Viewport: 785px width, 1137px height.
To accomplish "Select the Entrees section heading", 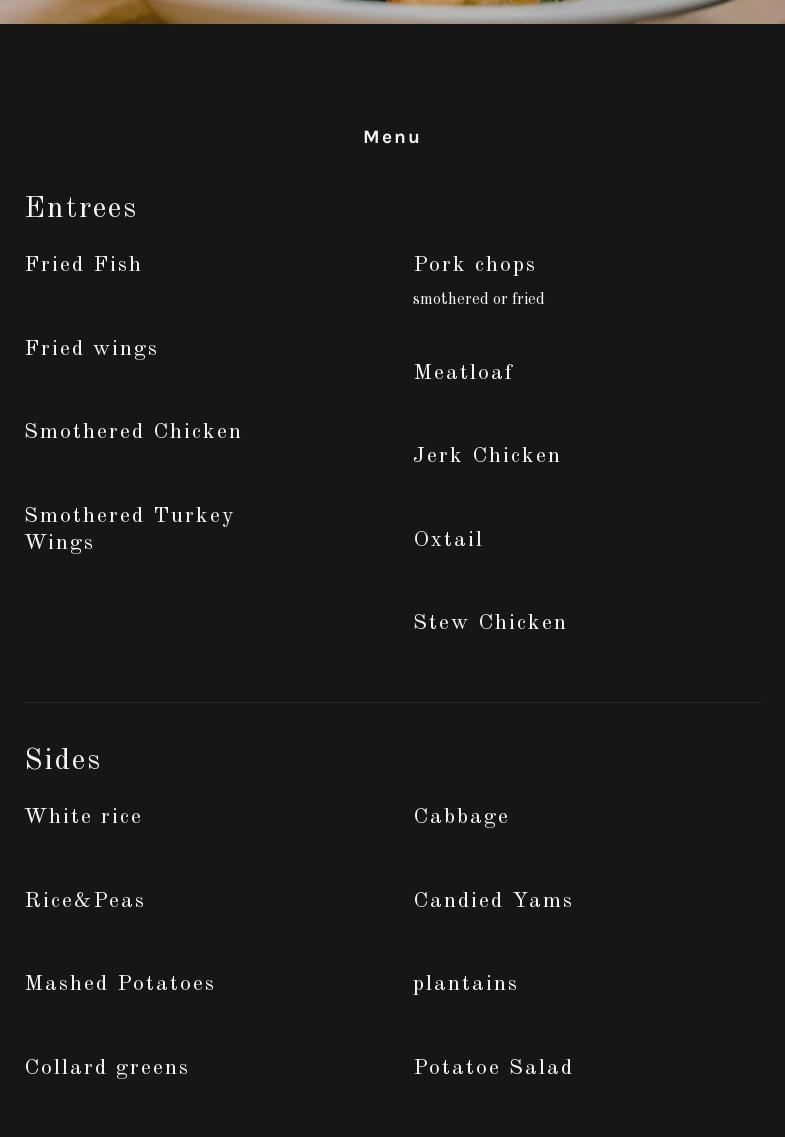I will [80, 208].
